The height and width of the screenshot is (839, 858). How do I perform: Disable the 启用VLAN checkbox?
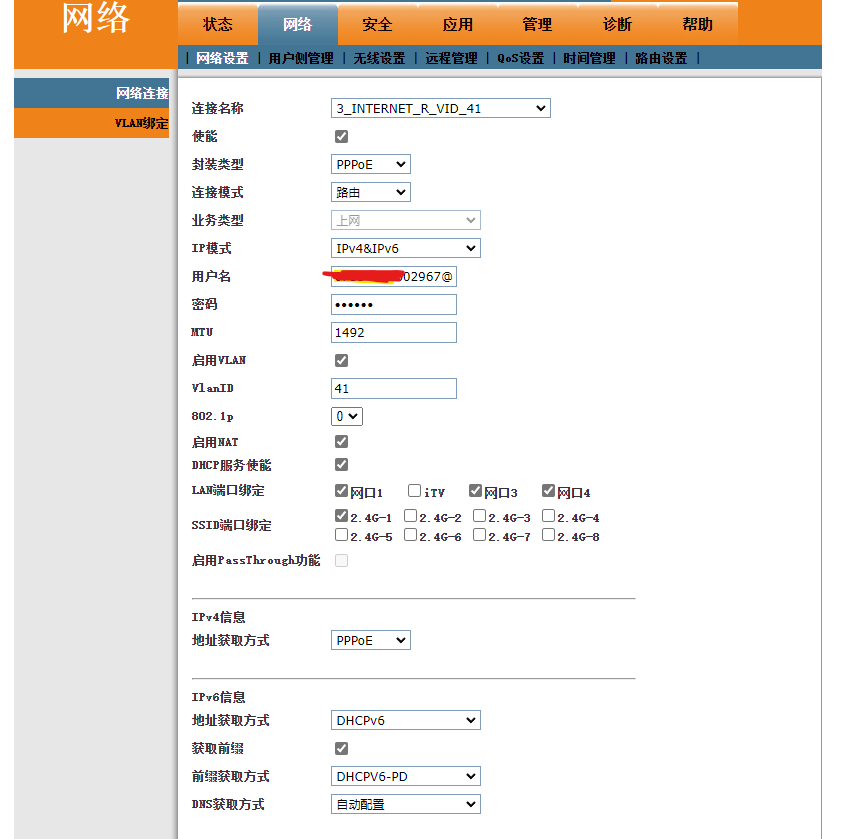click(341, 360)
